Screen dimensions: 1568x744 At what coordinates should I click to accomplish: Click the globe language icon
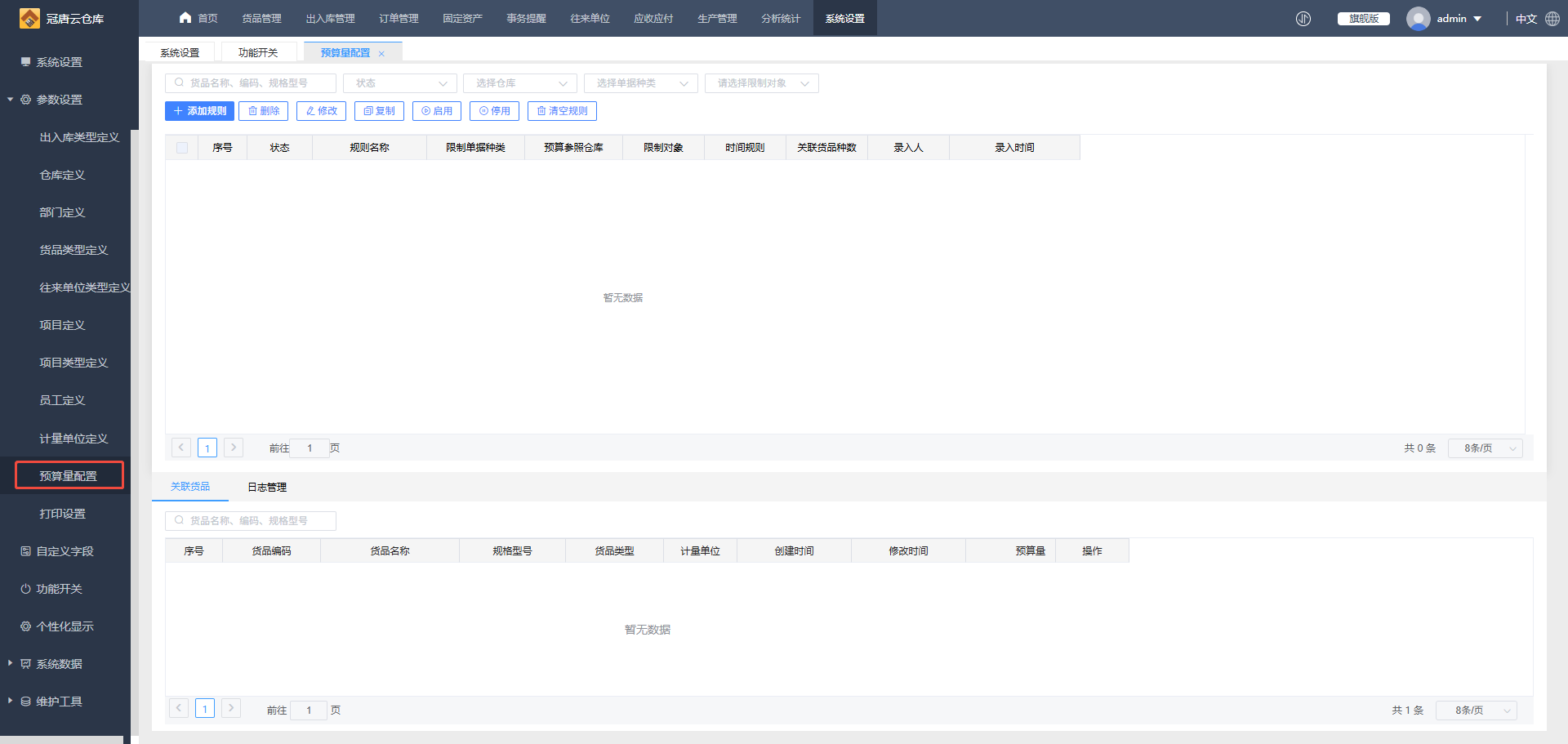point(1552,18)
